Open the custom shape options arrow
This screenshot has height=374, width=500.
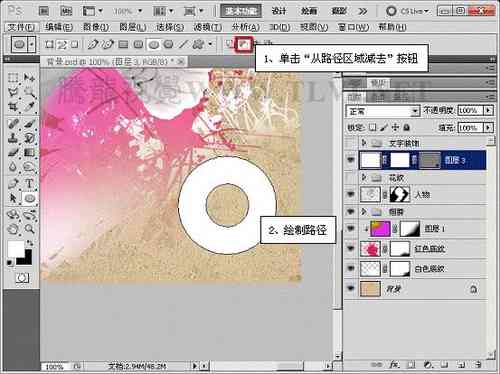(210, 44)
